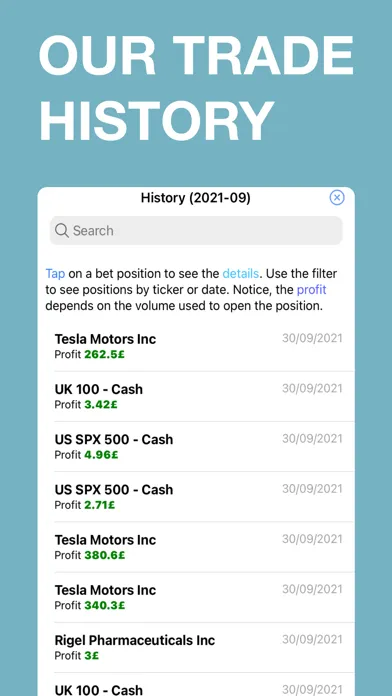
Task: Click the 3£ profit value under Rigel Pharmaceuticals
Action: 91,656
